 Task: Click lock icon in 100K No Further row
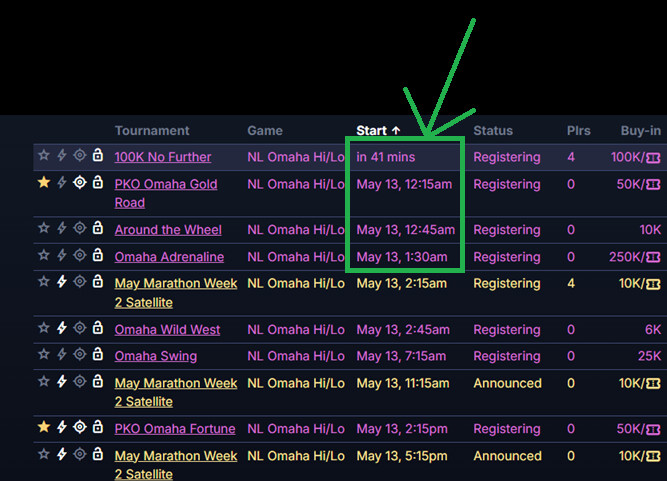coord(98,155)
